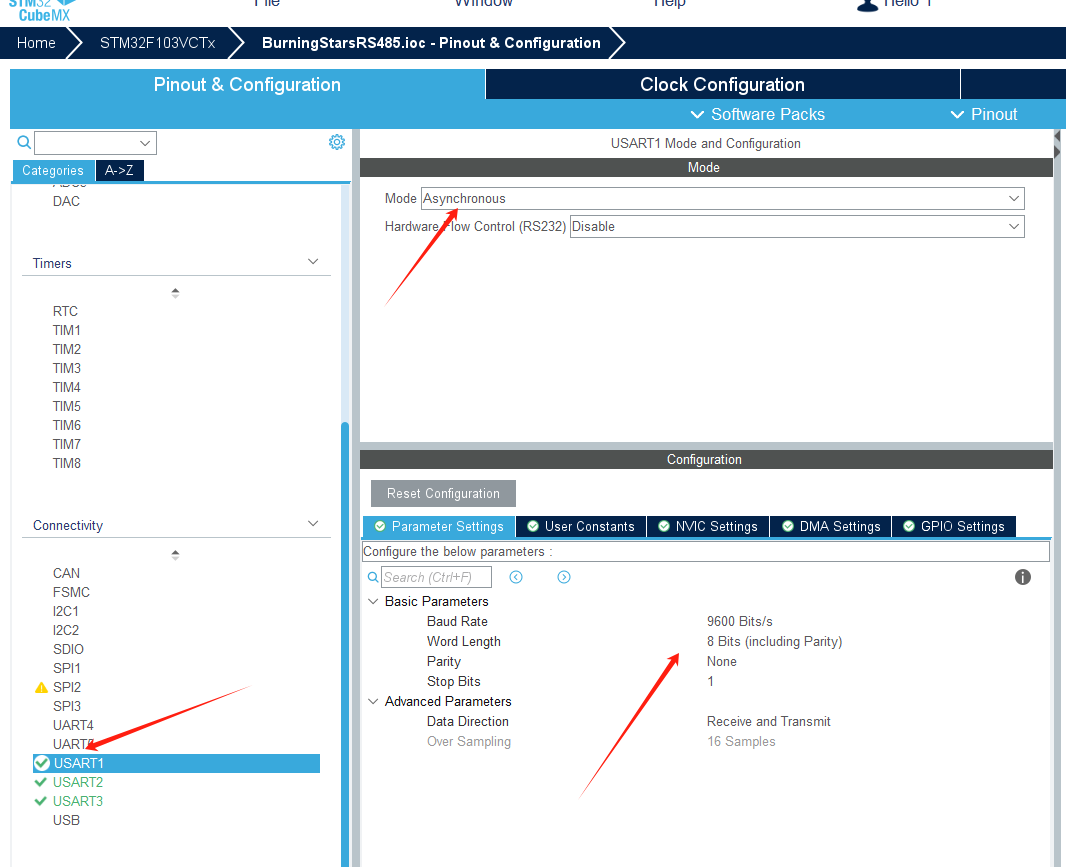
Task: Click the parameter search next arrow
Action: [564, 577]
